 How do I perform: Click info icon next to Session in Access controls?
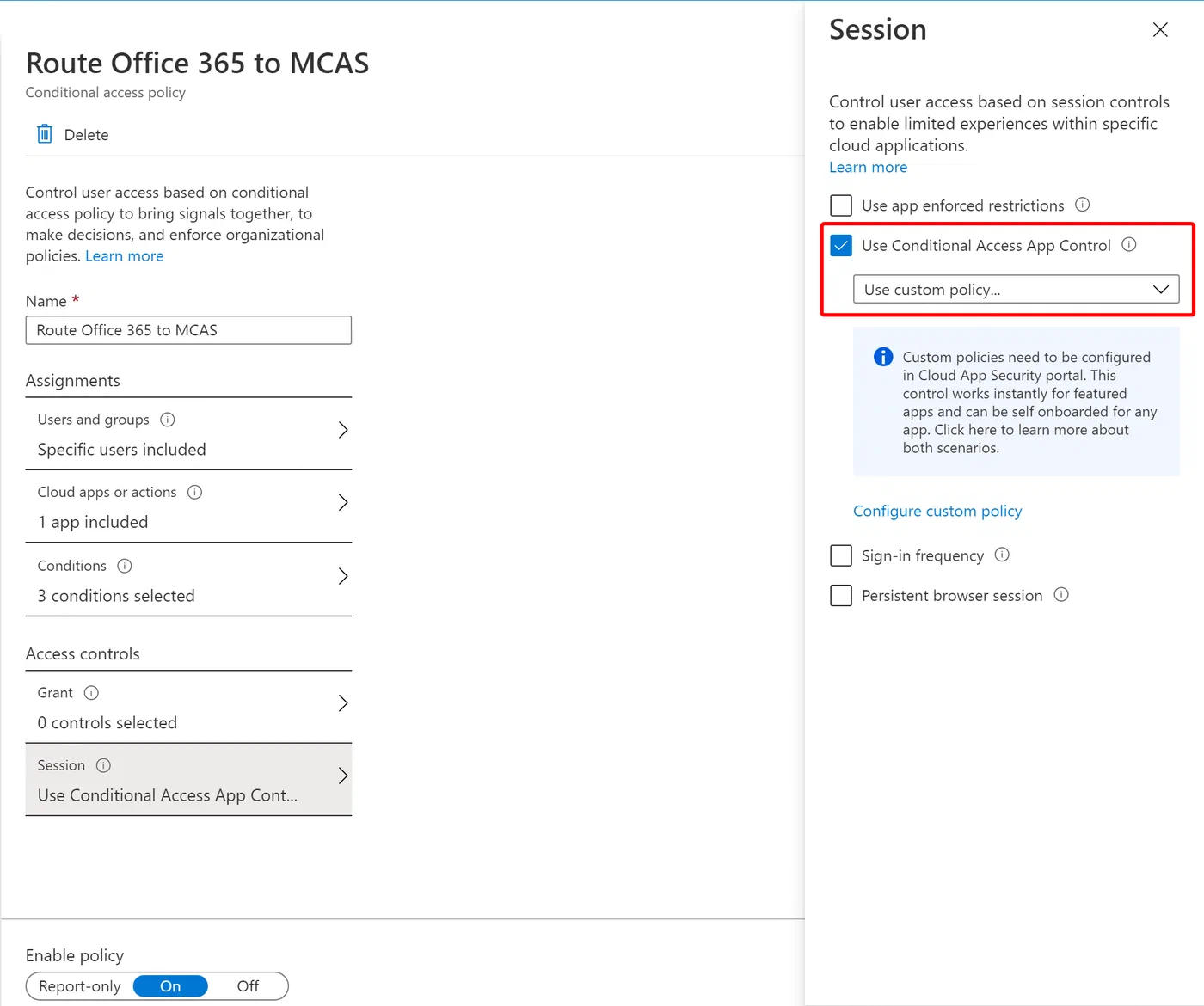coord(103,765)
